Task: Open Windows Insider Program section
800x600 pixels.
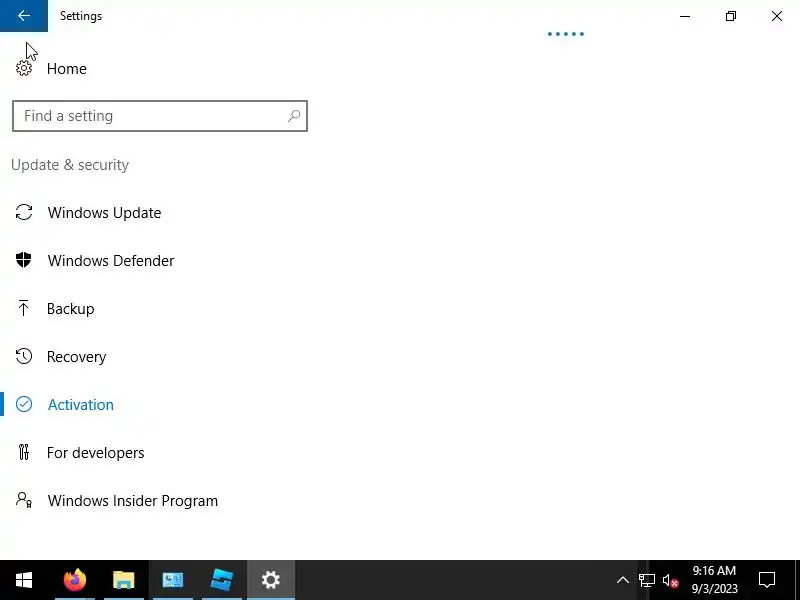Action: click(x=133, y=501)
